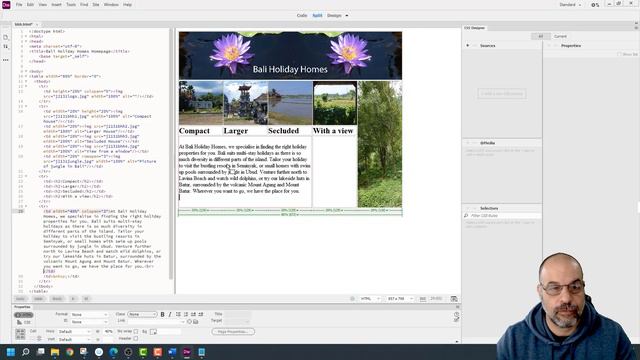Click the File Management arrows icon

(x=6, y=47)
